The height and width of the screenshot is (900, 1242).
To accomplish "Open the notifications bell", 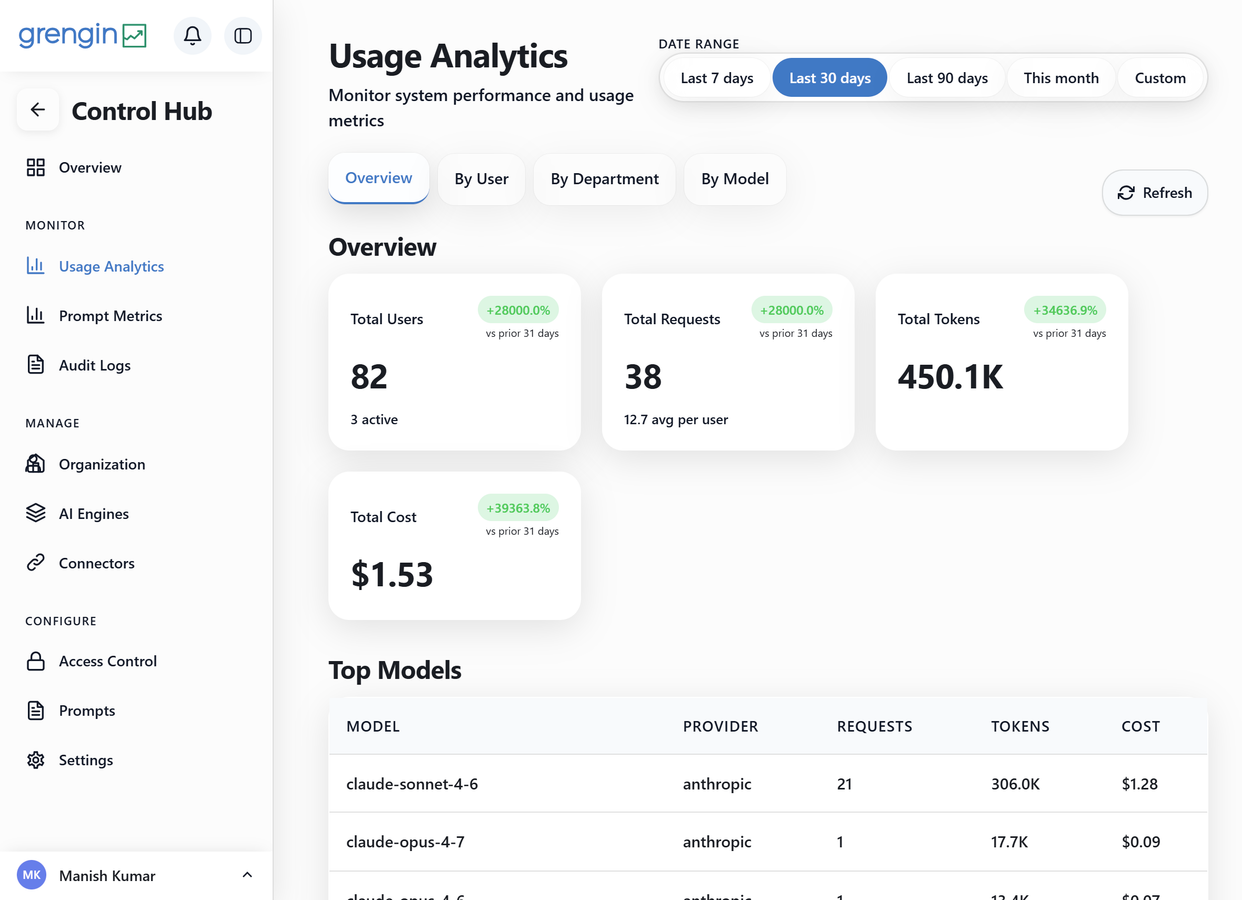I will pyautogui.click(x=193, y=36).
